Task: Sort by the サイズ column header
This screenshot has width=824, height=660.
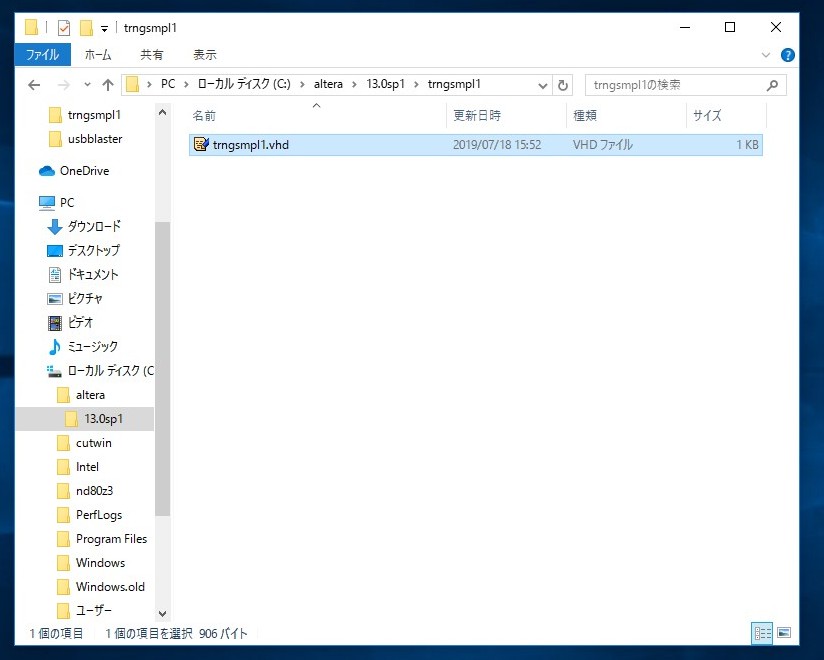Action: click(x=726, y=116)
